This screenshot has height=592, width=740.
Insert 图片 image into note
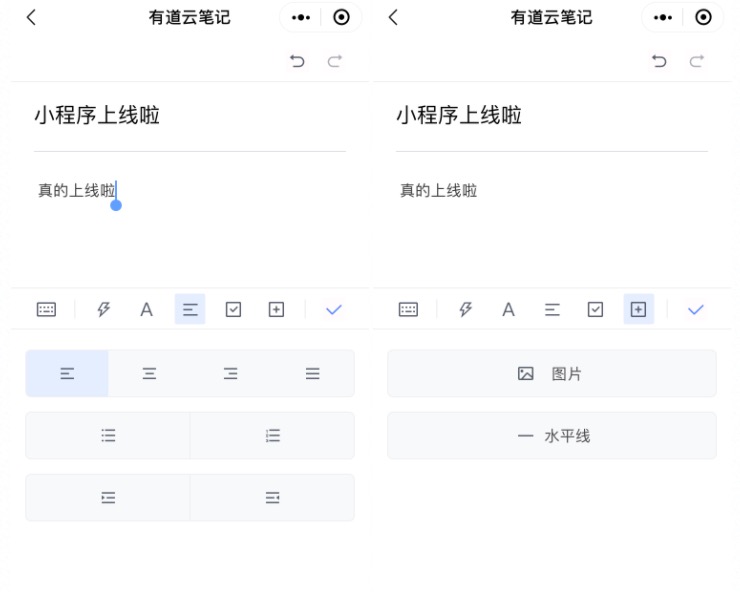click(552, 373)
